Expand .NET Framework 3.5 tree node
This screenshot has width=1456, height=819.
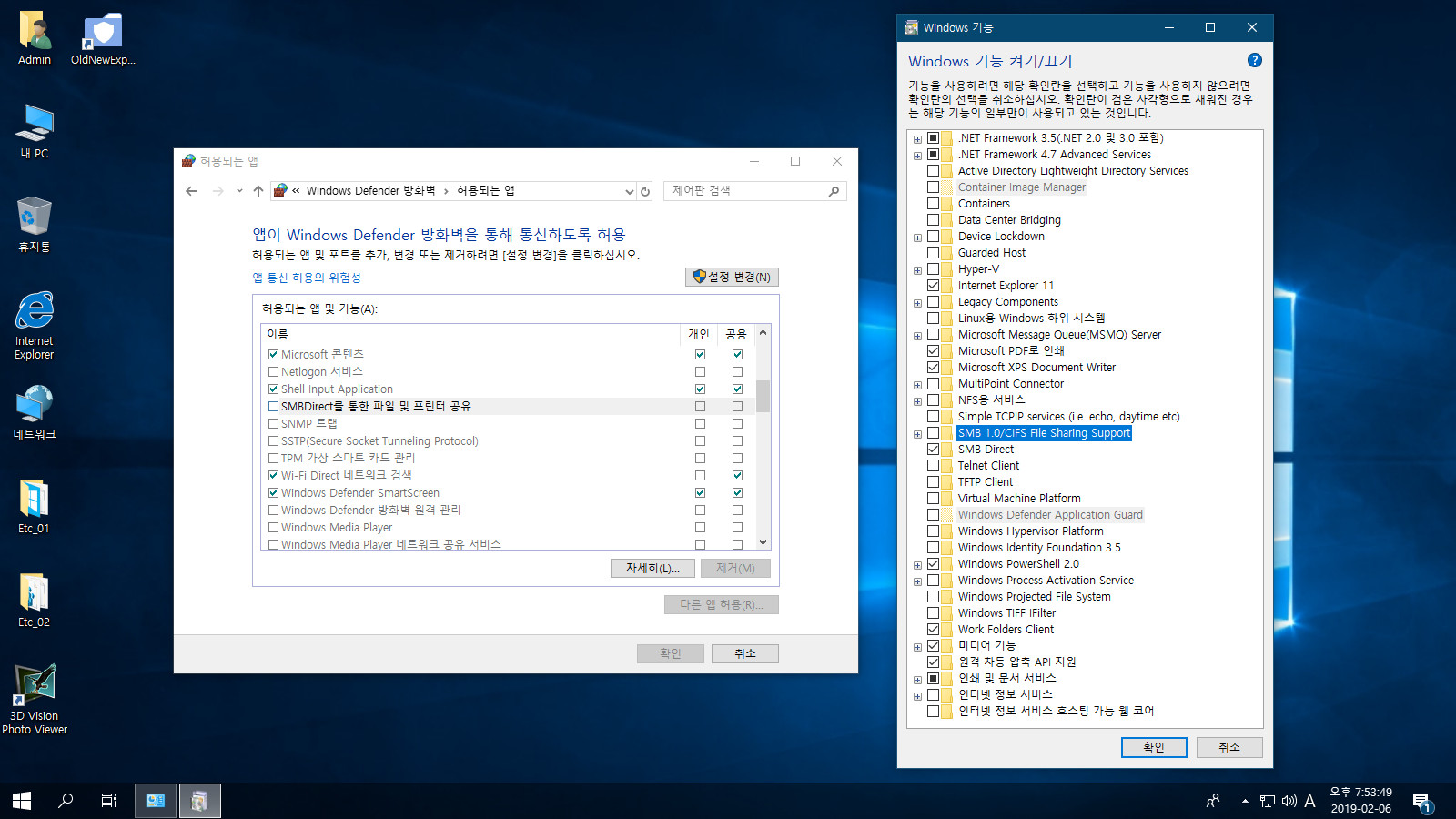click(917, 139)
